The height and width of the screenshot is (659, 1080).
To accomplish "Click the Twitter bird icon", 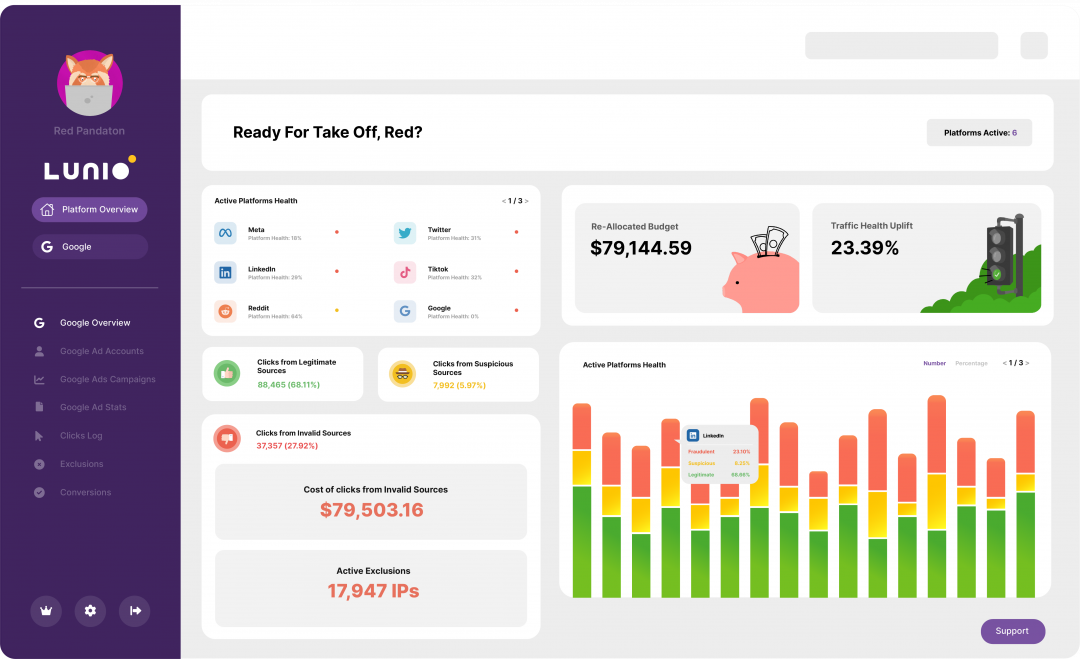I will click(405, 233).
